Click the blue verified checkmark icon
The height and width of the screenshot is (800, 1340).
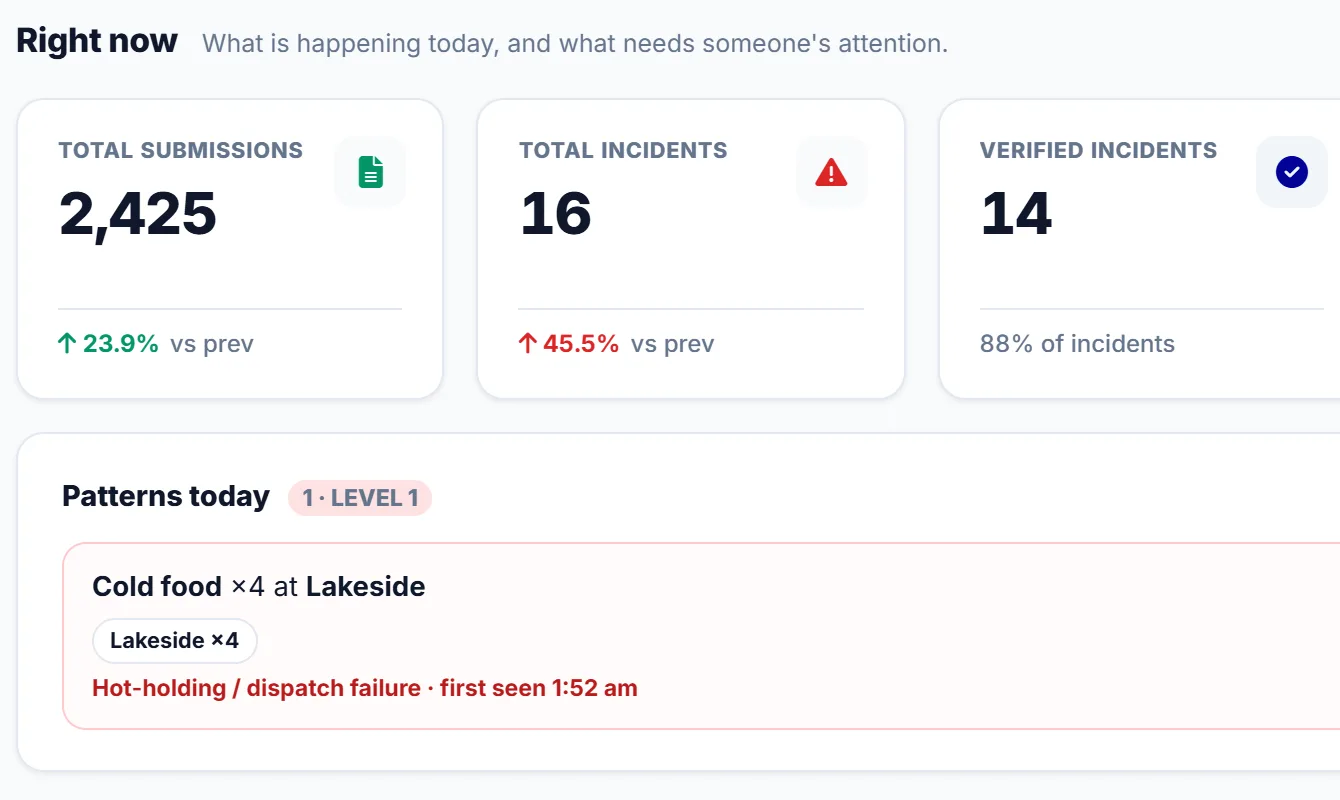1292,172
